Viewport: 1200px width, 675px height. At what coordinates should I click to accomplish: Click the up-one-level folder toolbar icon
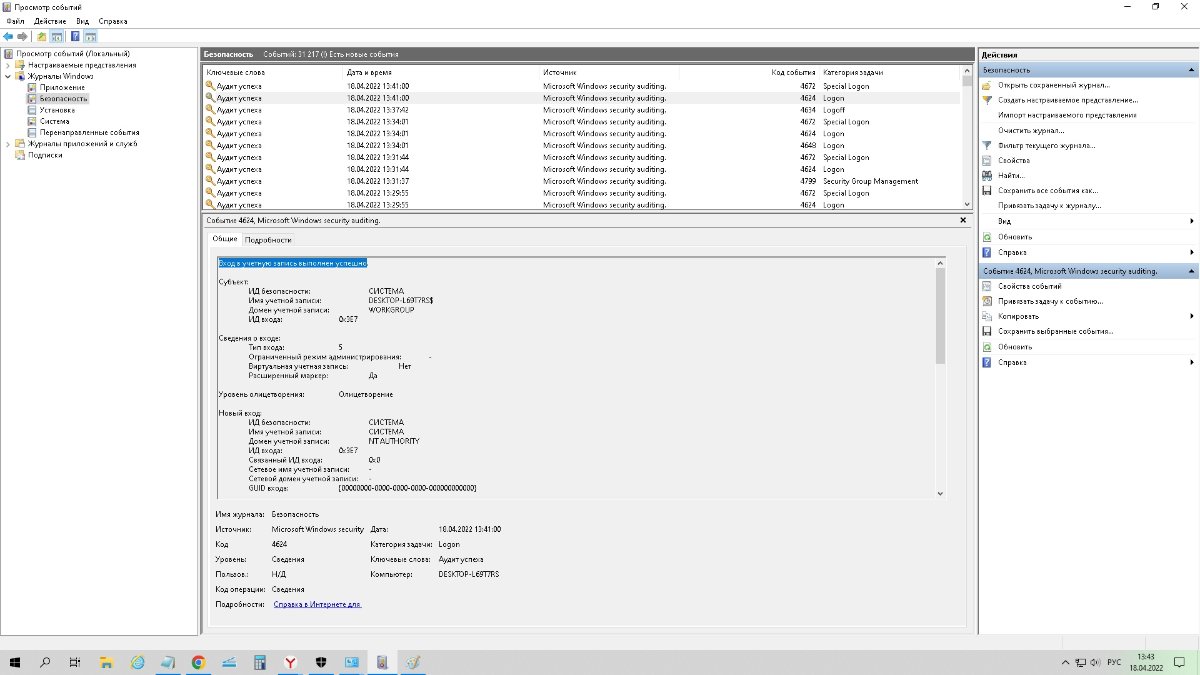pyautogui.click(x=42, y=36)
